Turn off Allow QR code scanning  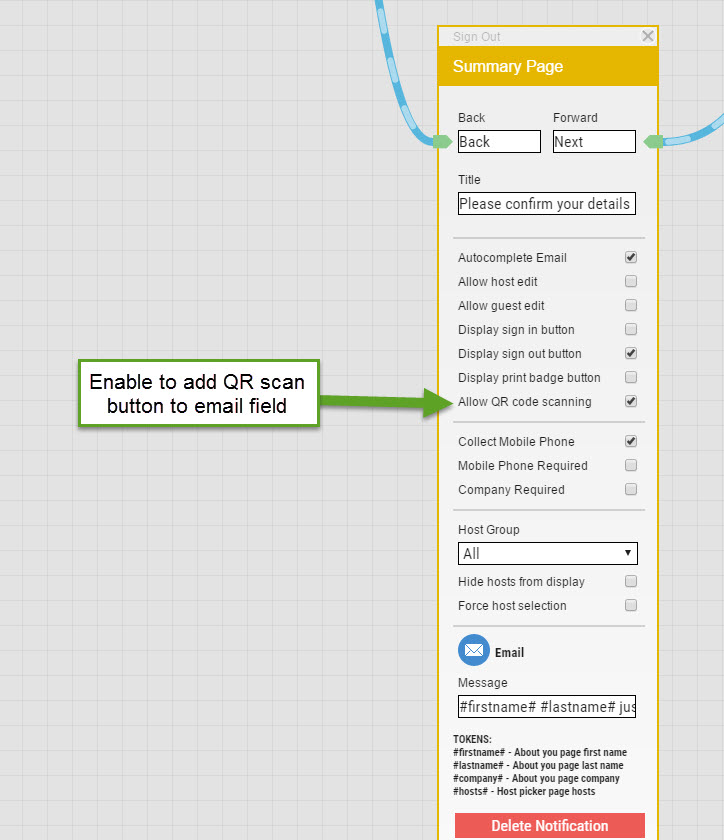tap(631, 402)
